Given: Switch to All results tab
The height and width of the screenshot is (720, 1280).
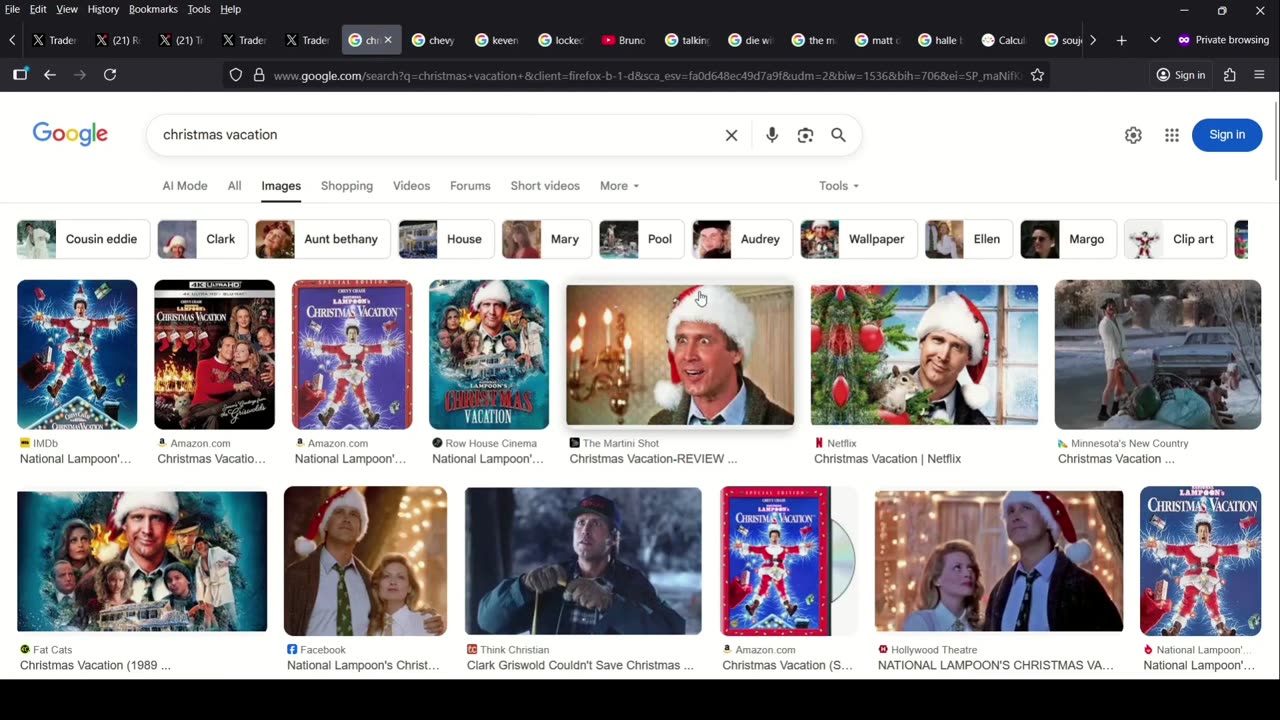Looking at the screenshot, I should (234, 186).
